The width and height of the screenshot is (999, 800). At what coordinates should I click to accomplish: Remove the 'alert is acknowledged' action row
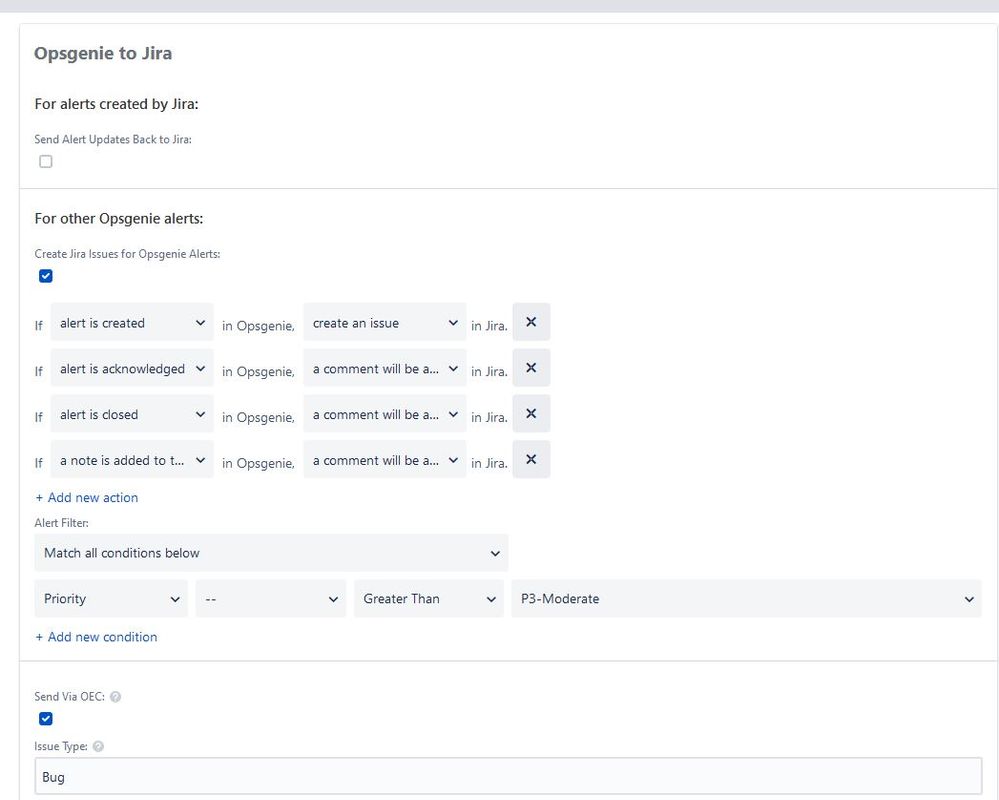point(531,368)
